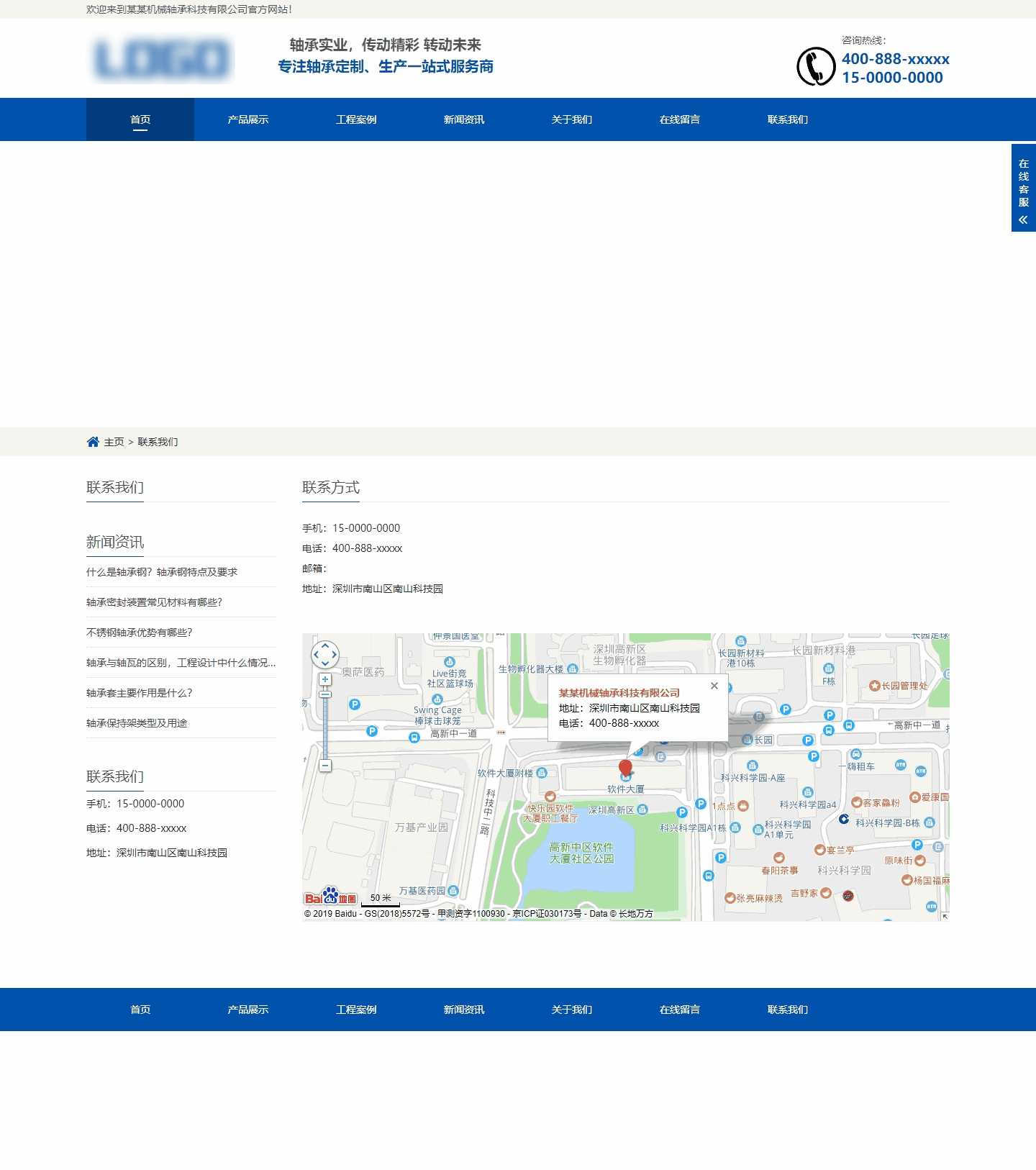Click the 一嗨租车 car rental marker

(855, 754)
